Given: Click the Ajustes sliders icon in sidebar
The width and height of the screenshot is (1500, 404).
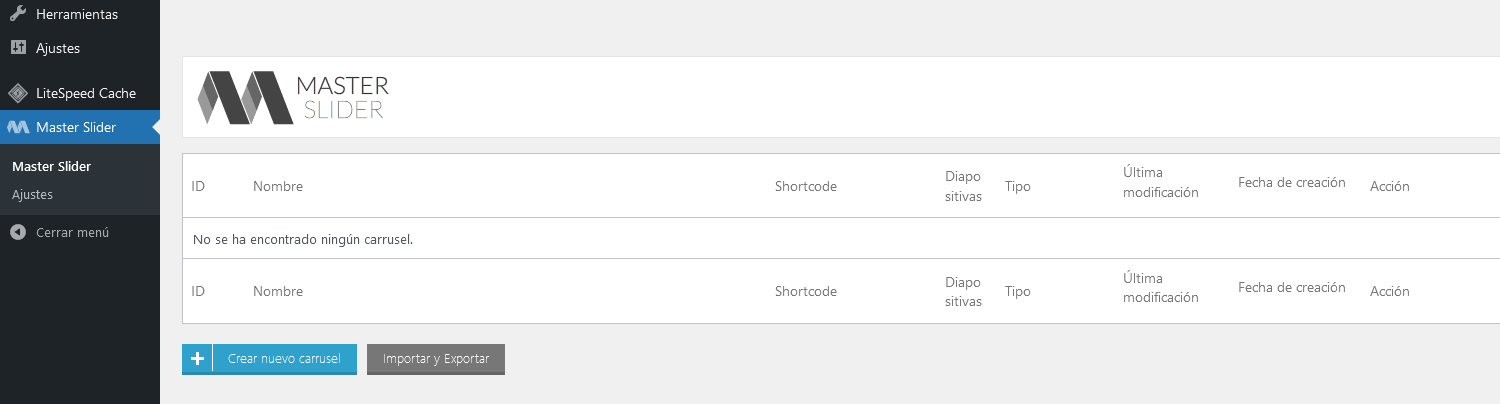Looking at the screenshot, I should pyautogui.click(x=18, y=47).
